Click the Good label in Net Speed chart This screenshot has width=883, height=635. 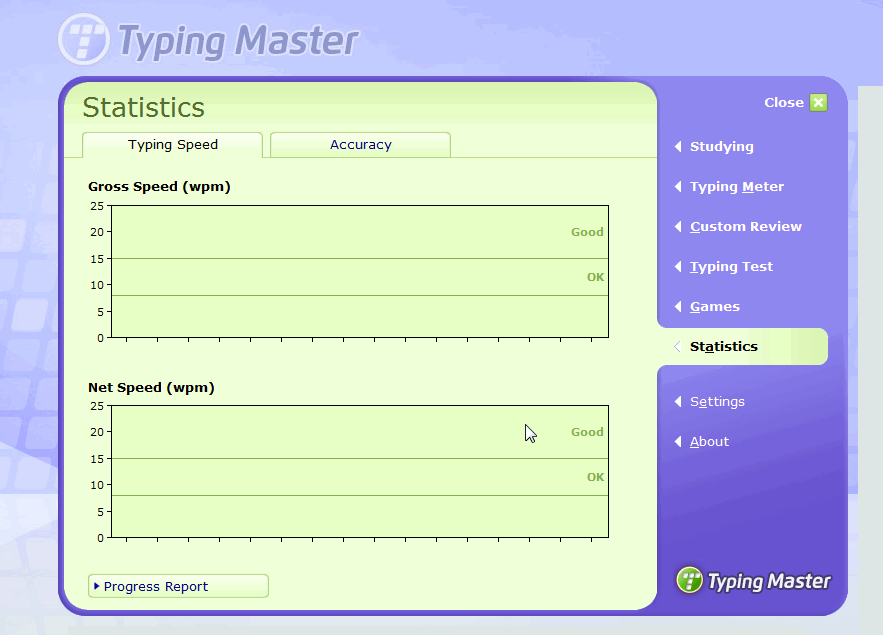point(587,432)
